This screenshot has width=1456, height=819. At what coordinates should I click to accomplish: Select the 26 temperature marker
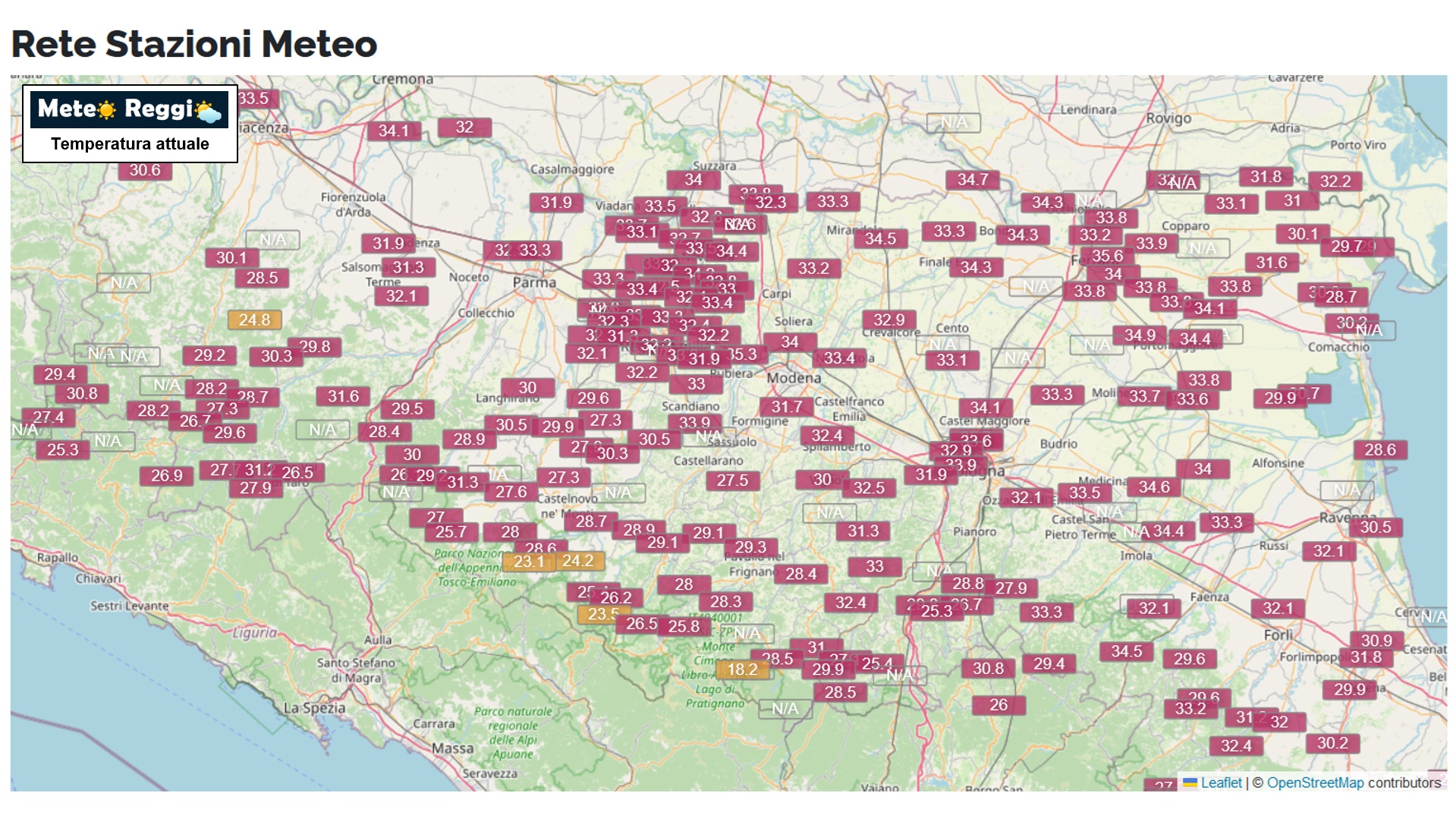[998, 705]
